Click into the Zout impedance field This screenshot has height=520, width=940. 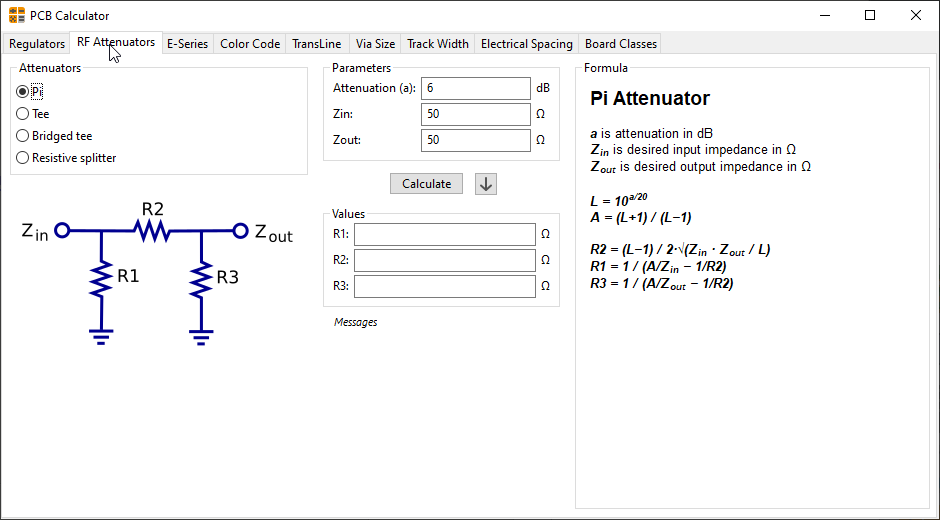[x=476, y=140]
